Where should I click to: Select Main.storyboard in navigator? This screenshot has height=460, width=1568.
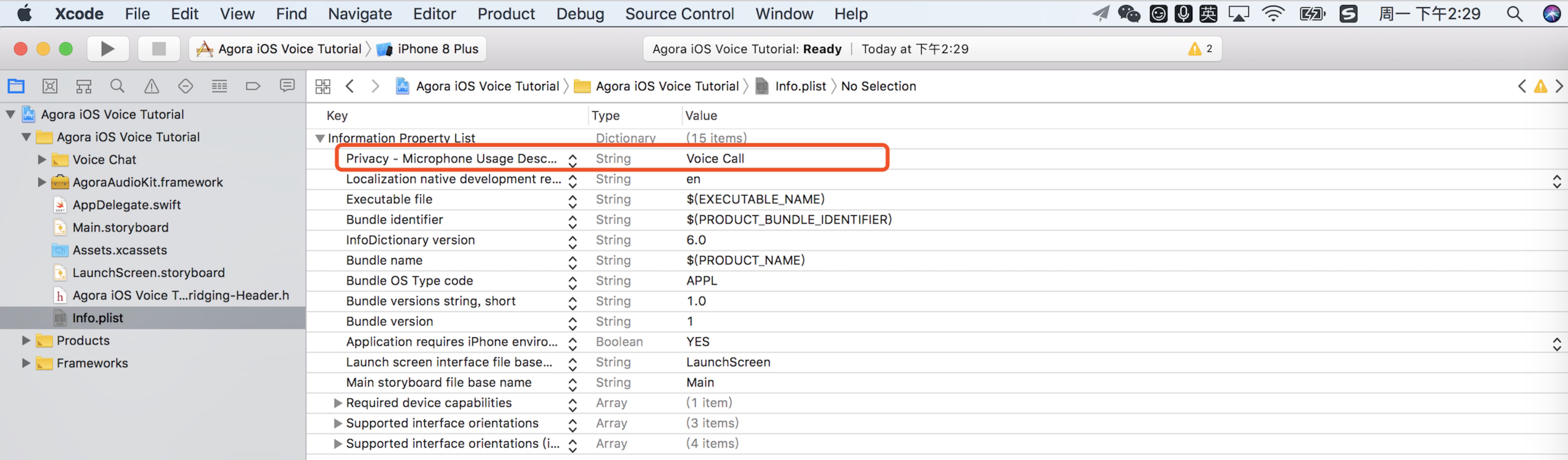(120, 228)
